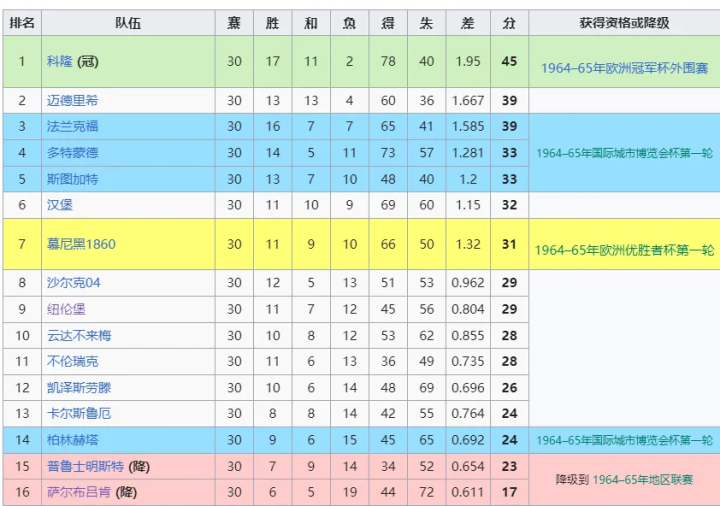The height and width of the screenshot is (506, 720).
Task: Open the 卡尔斯鲁厄 team link
Action: [79, 414]
